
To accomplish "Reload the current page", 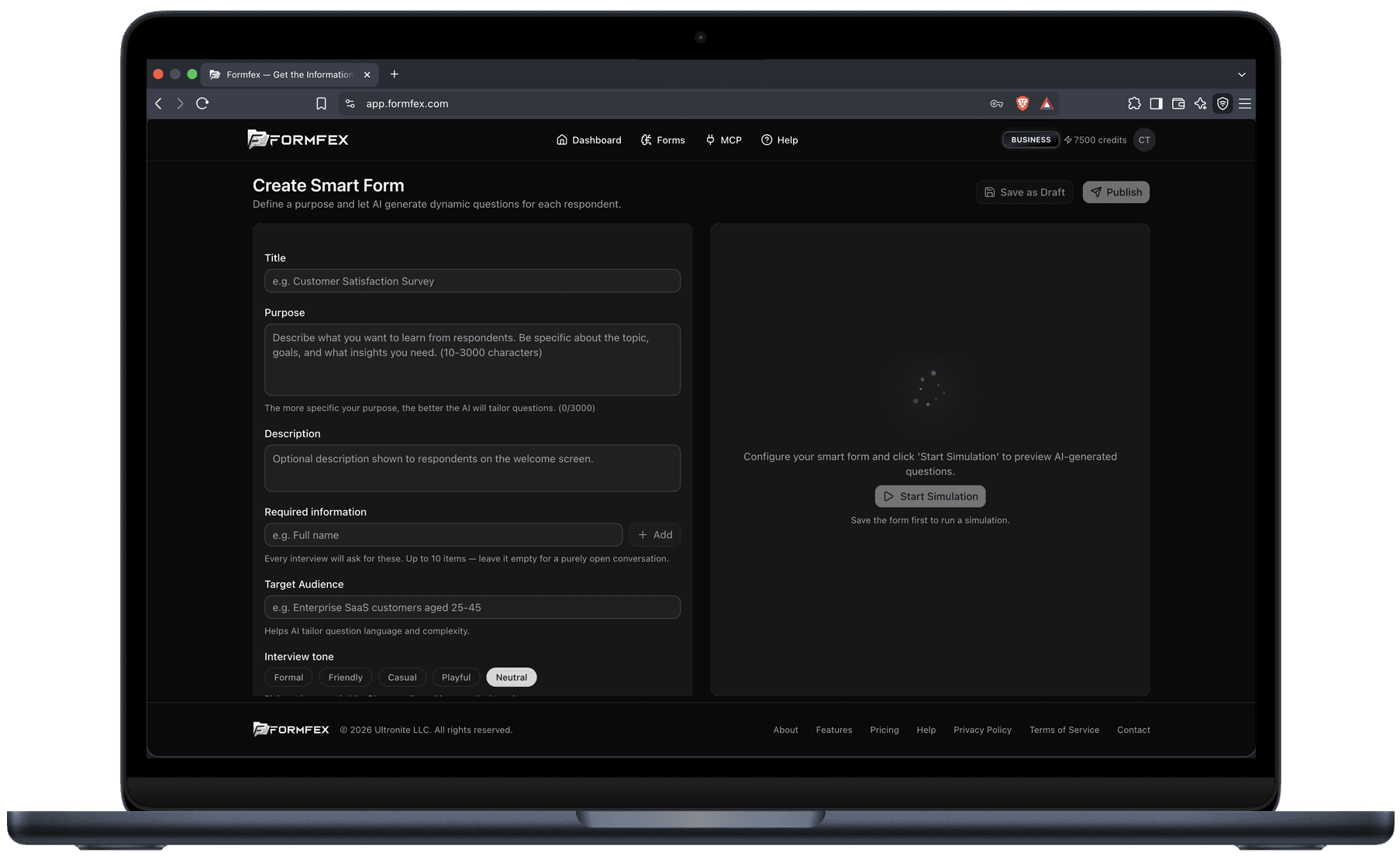I will click(x=202, y=104).
